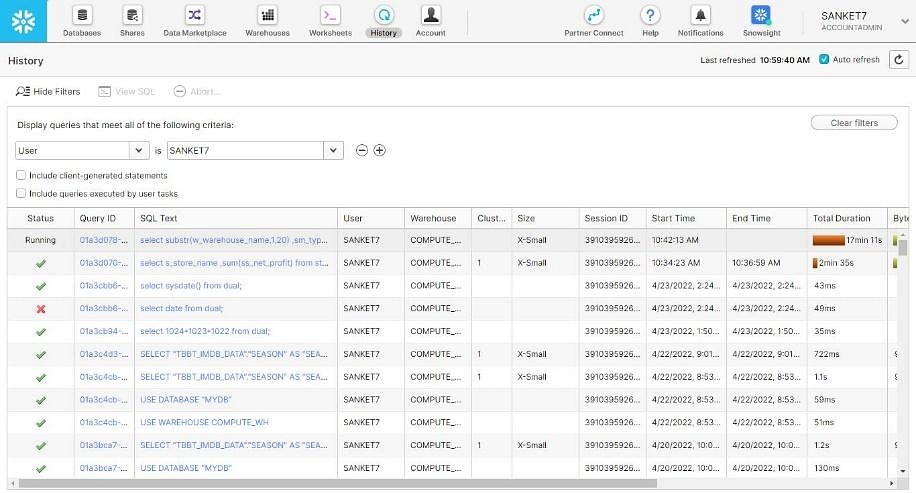The height and width of the screenshot is (493, 916).
Task: Expand the SANKET7 account menu arrow
Action: [x=904, y=21]
